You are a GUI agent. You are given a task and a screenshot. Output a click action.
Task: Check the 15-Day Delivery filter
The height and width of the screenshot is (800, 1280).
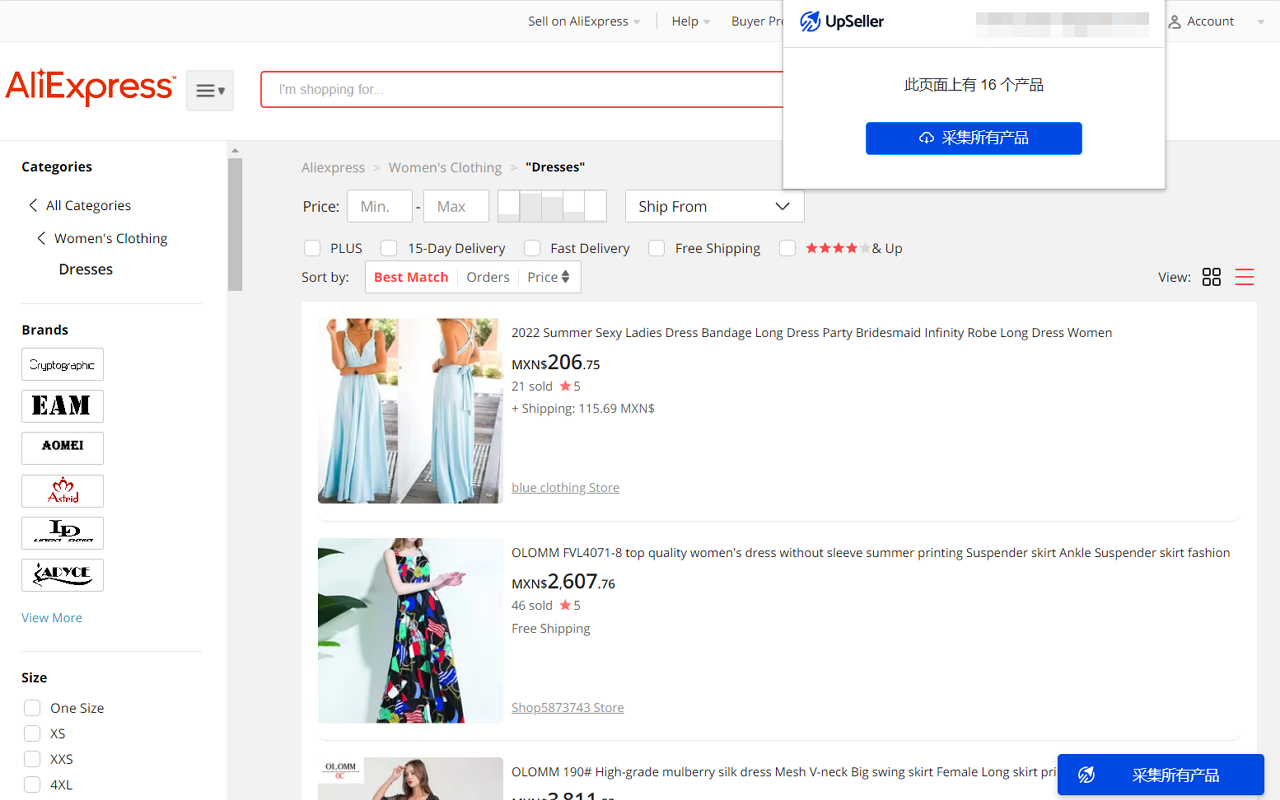point(388,248)
